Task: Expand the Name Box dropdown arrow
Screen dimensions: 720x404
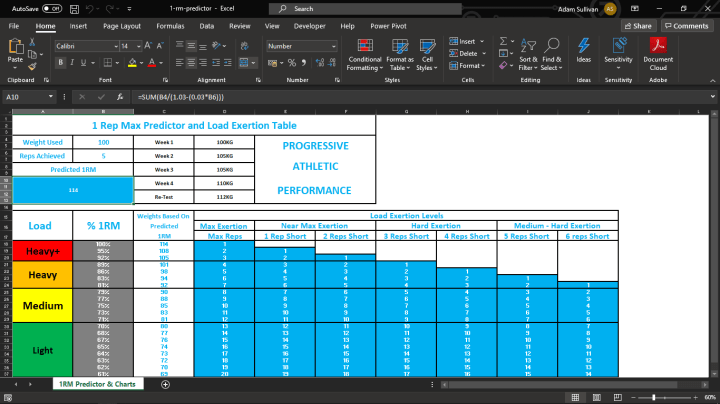Action: click(51, 97)
